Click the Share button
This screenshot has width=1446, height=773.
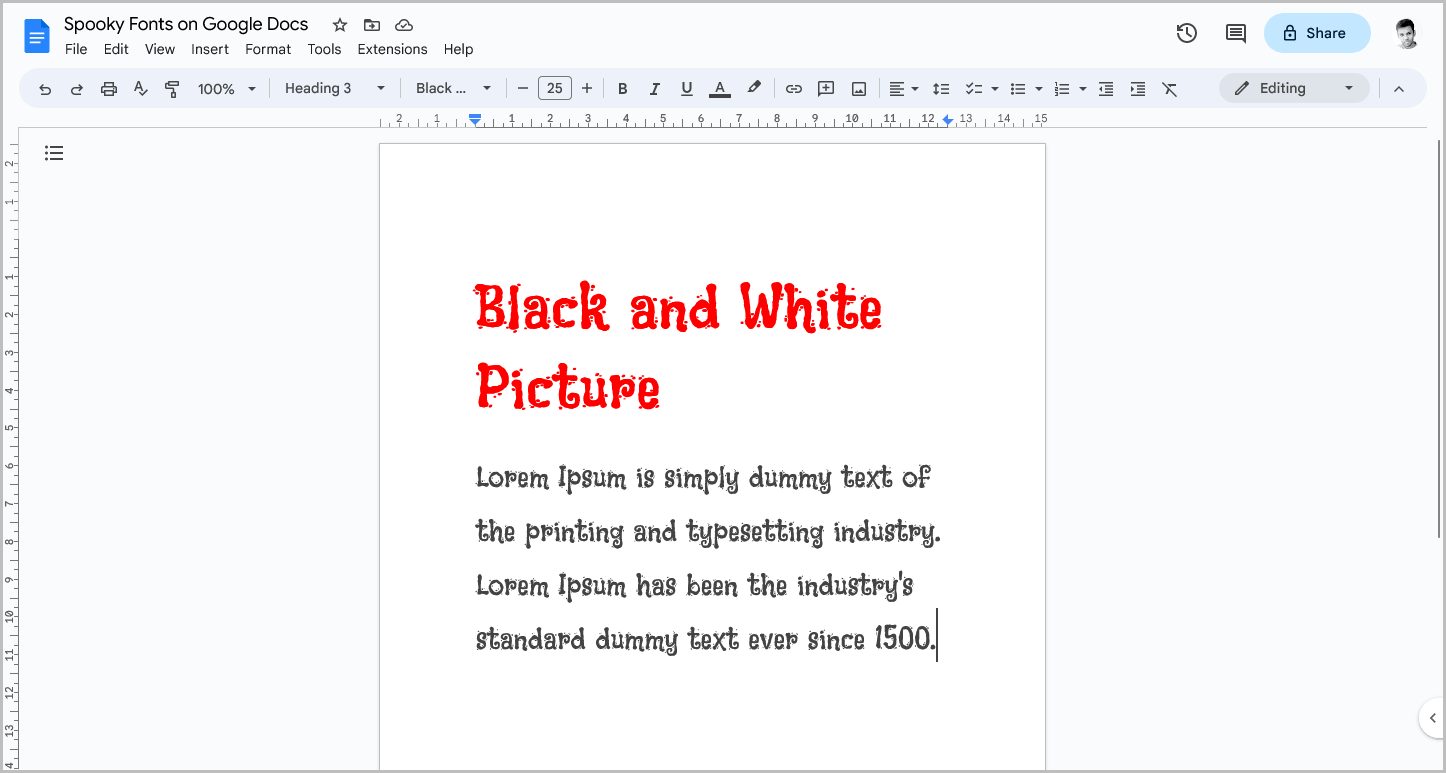click(1317, 33)
